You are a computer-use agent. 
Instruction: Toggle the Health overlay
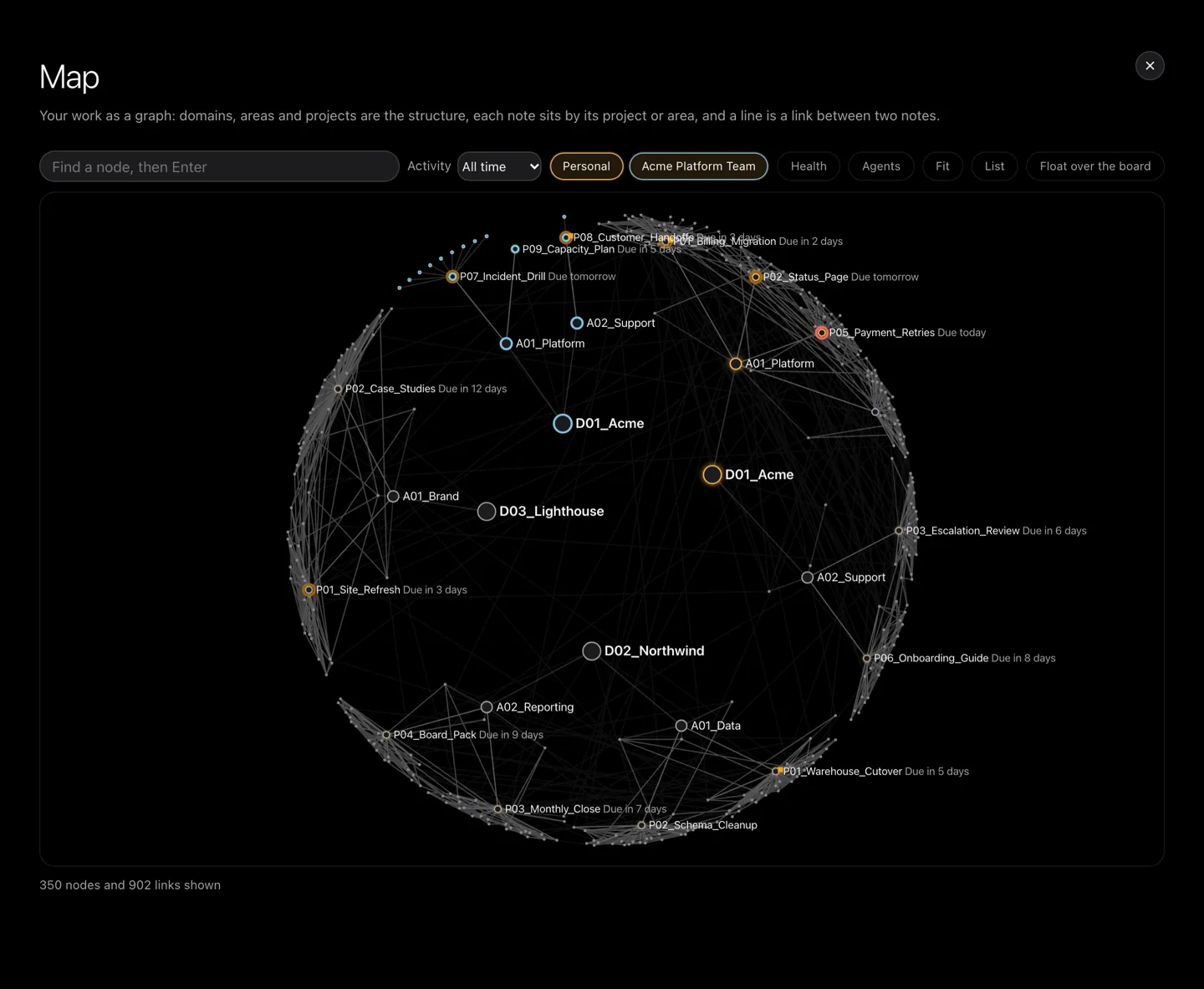[x=809, y=166]
